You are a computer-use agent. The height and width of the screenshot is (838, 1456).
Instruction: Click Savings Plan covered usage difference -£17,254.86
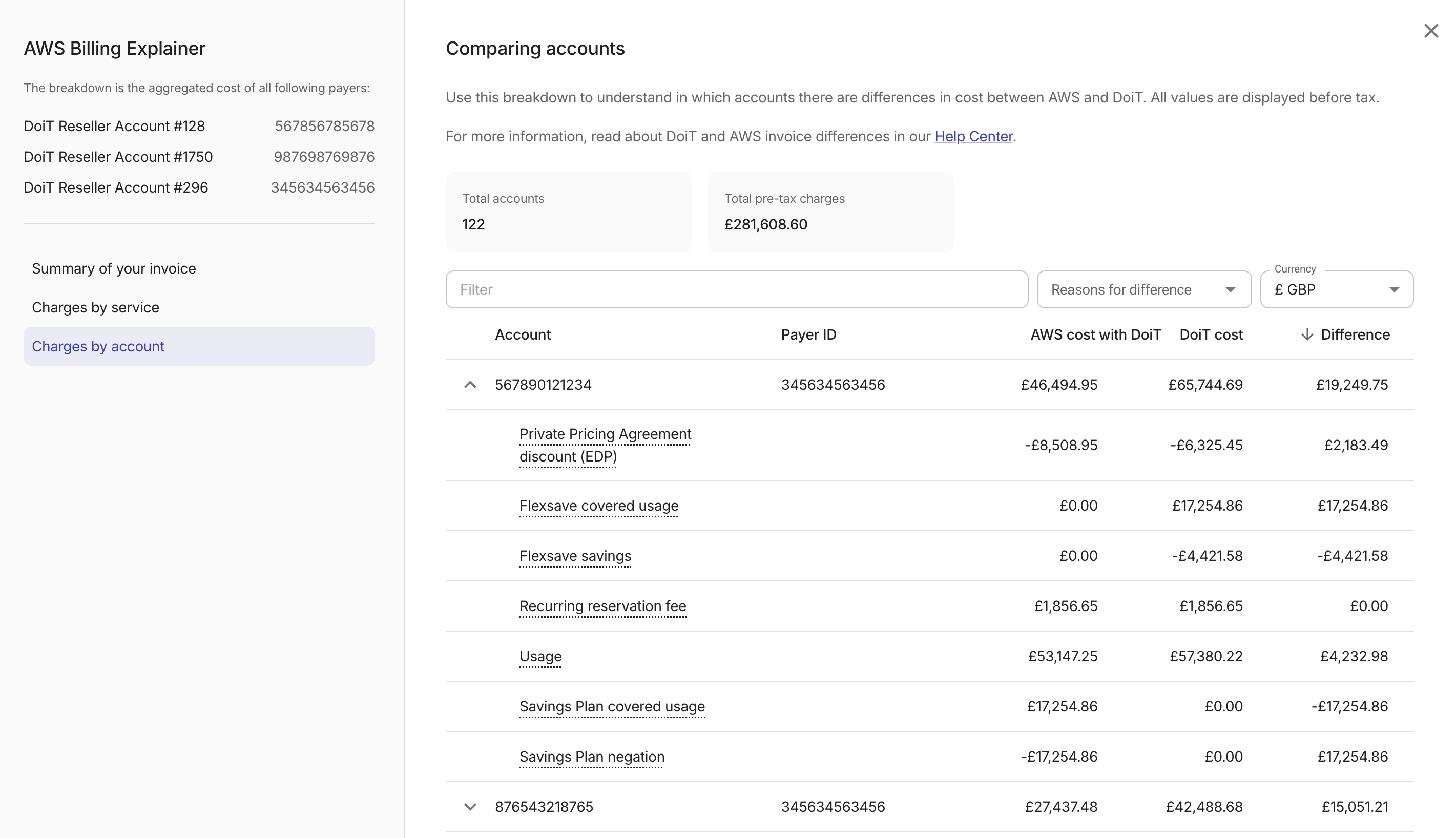coord(1349,706)
